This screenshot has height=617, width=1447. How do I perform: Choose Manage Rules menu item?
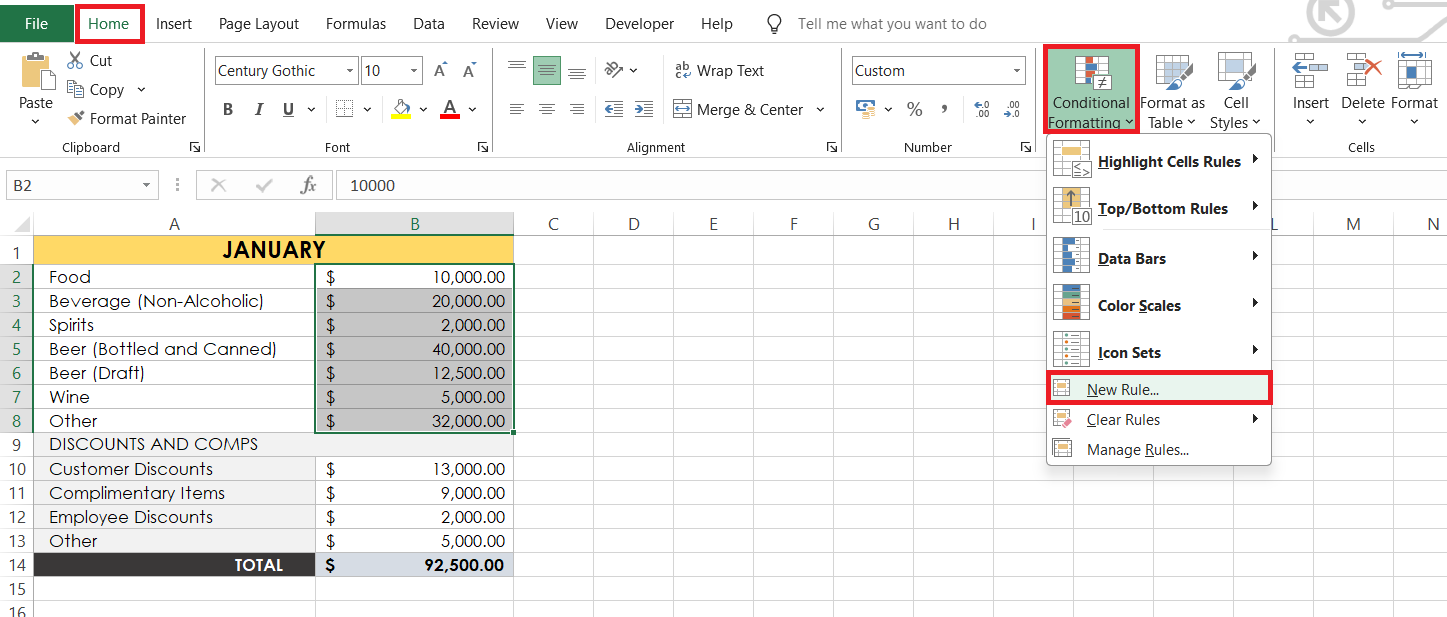coord(1158,450)
